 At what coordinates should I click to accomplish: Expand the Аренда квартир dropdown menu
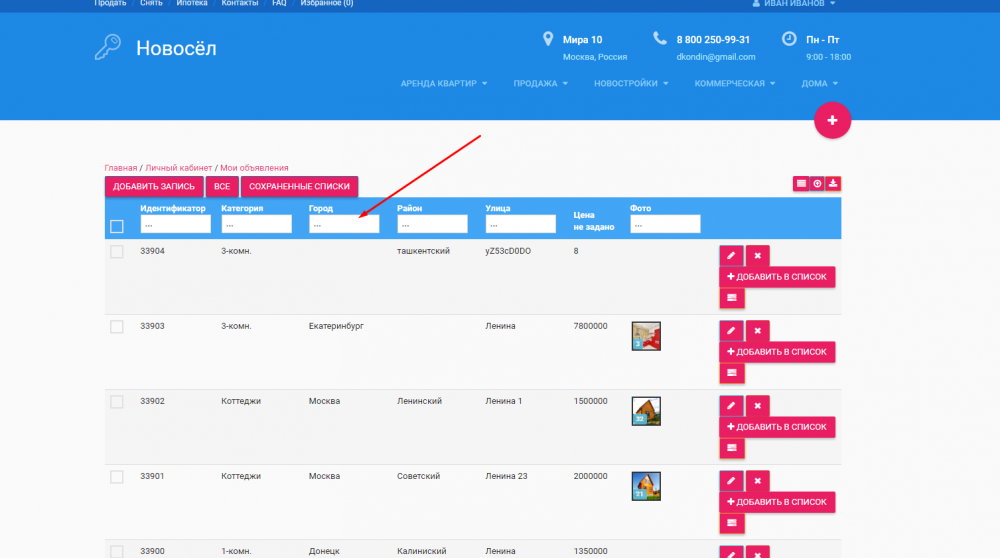point(443,84)
